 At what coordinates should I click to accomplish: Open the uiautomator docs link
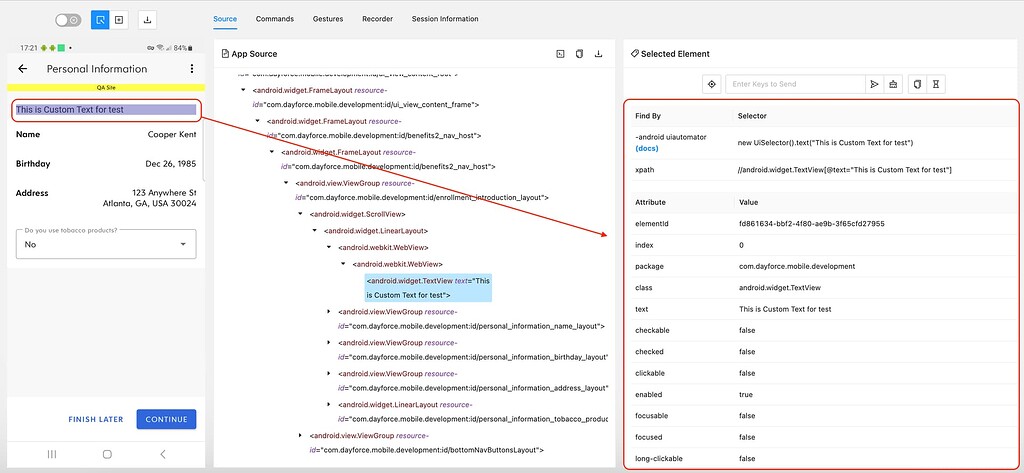647,148
